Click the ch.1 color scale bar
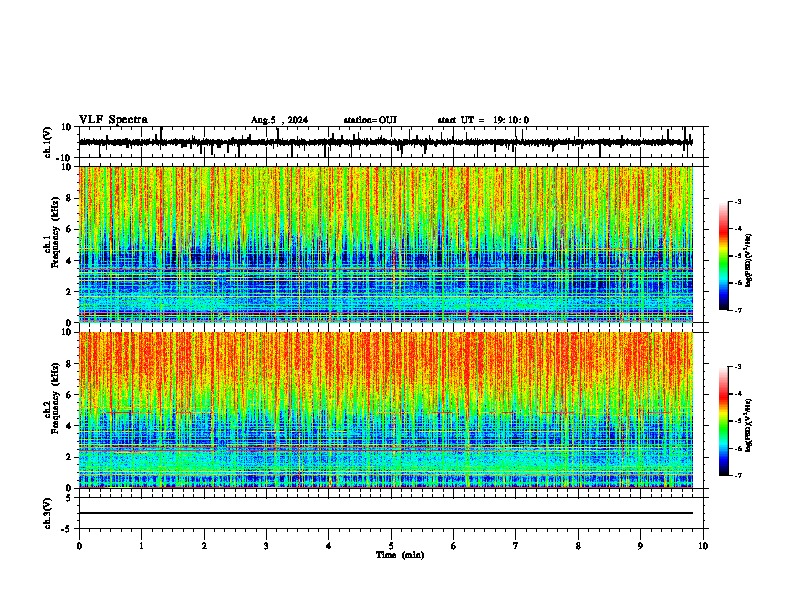792x612 pixels. click(x=724, y=256)
